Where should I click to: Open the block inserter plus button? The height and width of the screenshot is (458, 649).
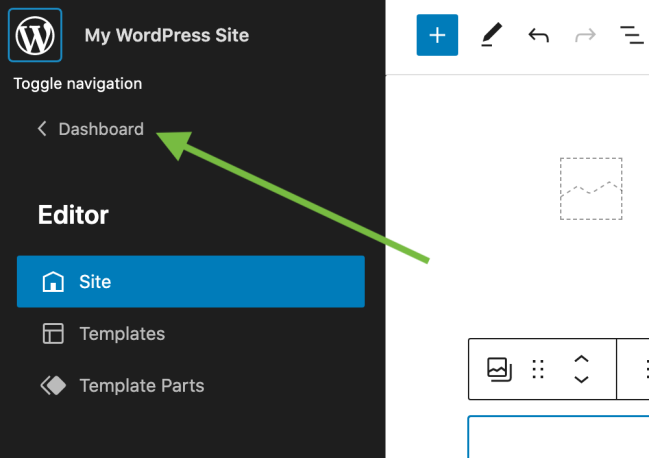[437, 36]
